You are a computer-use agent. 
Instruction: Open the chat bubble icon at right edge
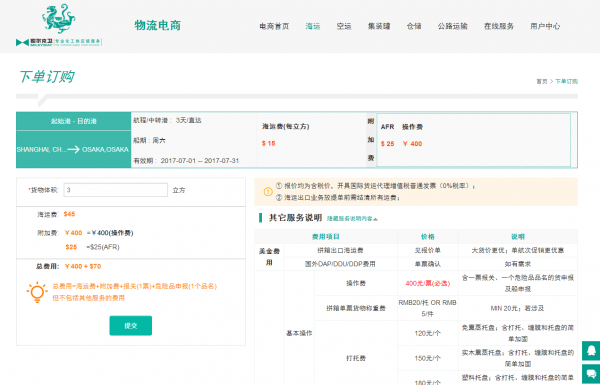click(x=591, y=374)
